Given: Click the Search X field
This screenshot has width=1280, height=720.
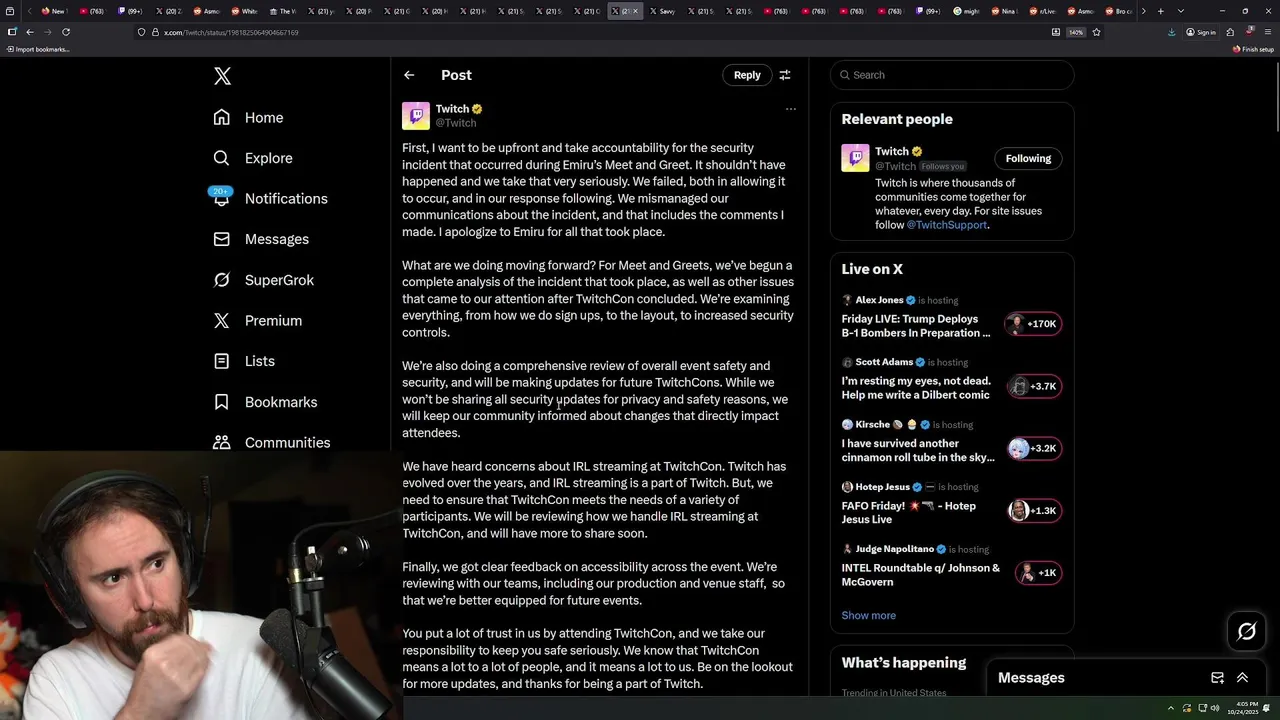Looking at the screenshot, I should (952, 75).
